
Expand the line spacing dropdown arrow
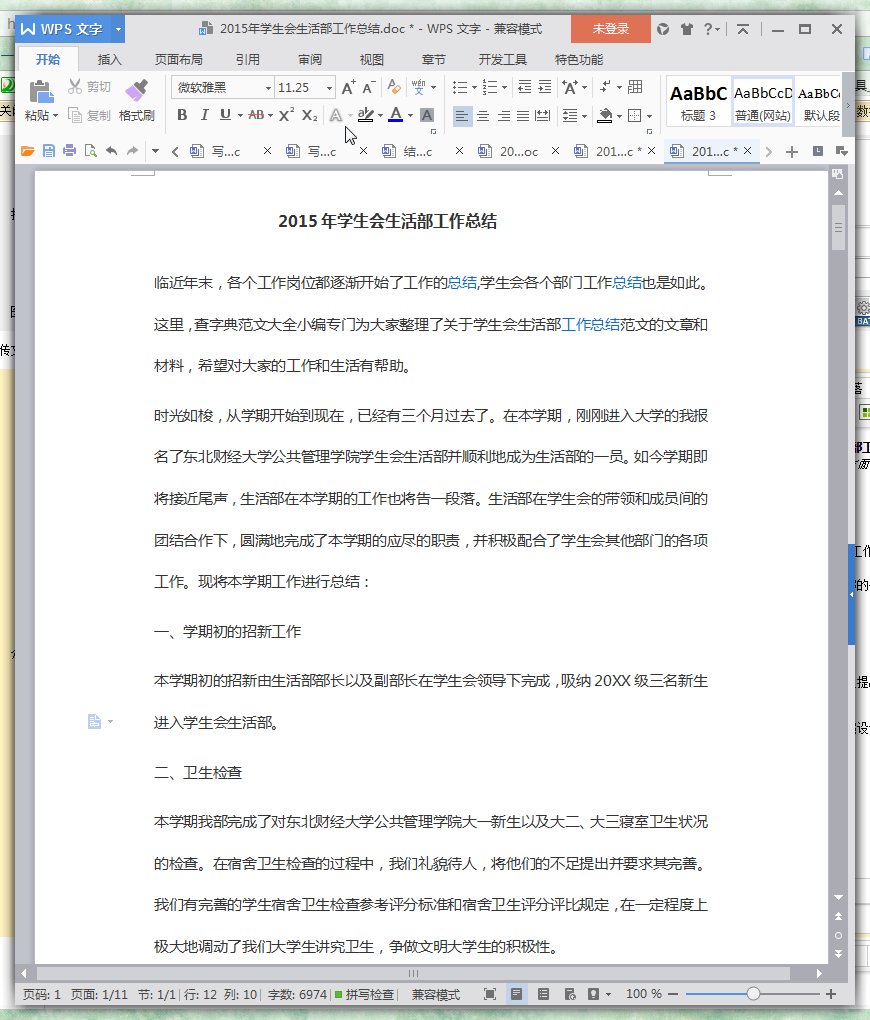[584, 116]
